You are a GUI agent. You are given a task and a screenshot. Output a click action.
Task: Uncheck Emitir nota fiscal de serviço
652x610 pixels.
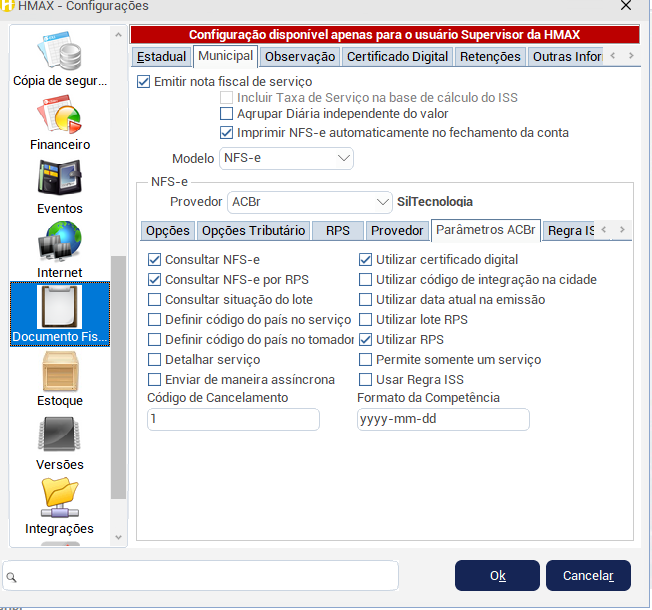[144, 82]
